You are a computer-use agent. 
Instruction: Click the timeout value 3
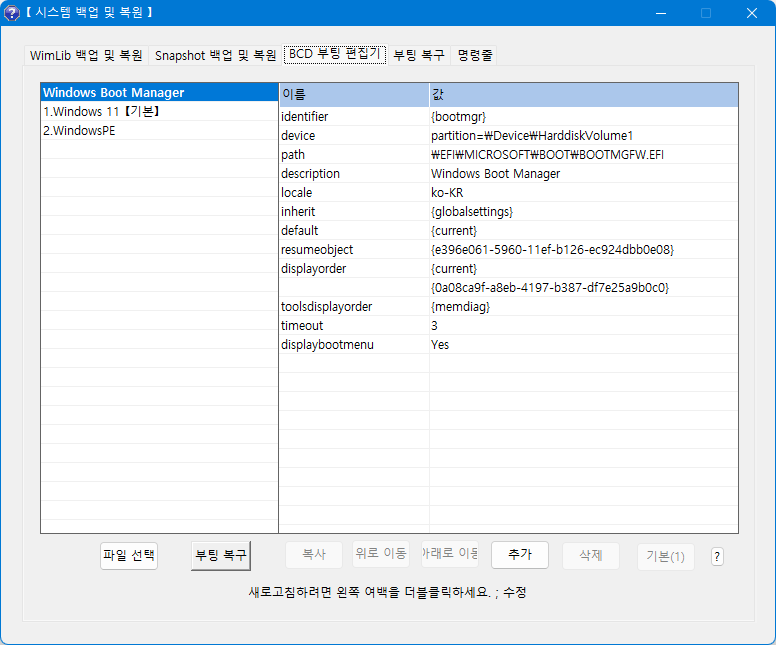pyautogui.click(x=434, y=326)
